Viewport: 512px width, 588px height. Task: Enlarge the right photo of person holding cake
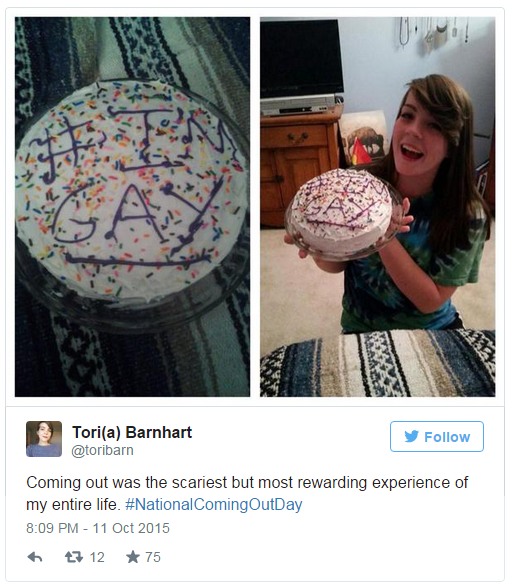(x=377, y=207)
